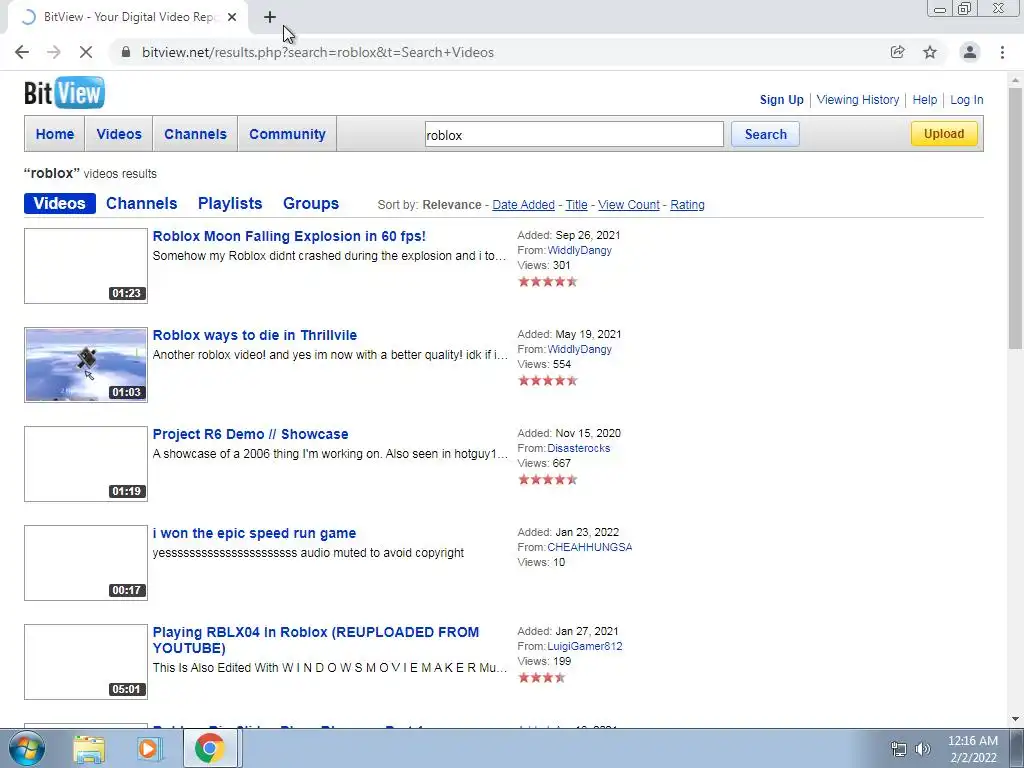Click network icon in system tray

[899, 749]
